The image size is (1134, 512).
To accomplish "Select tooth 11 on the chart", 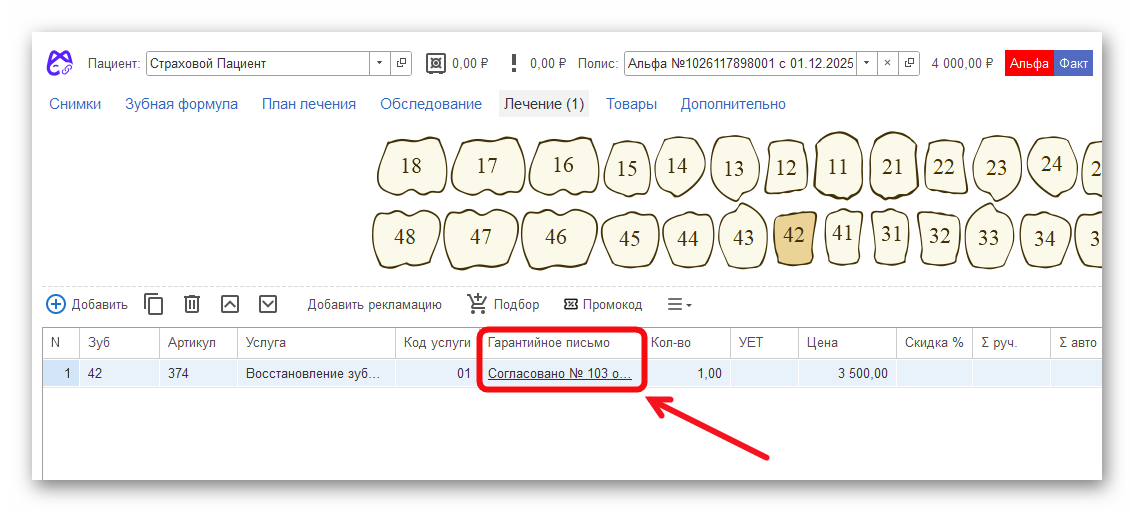I will (x=837, y=167).
